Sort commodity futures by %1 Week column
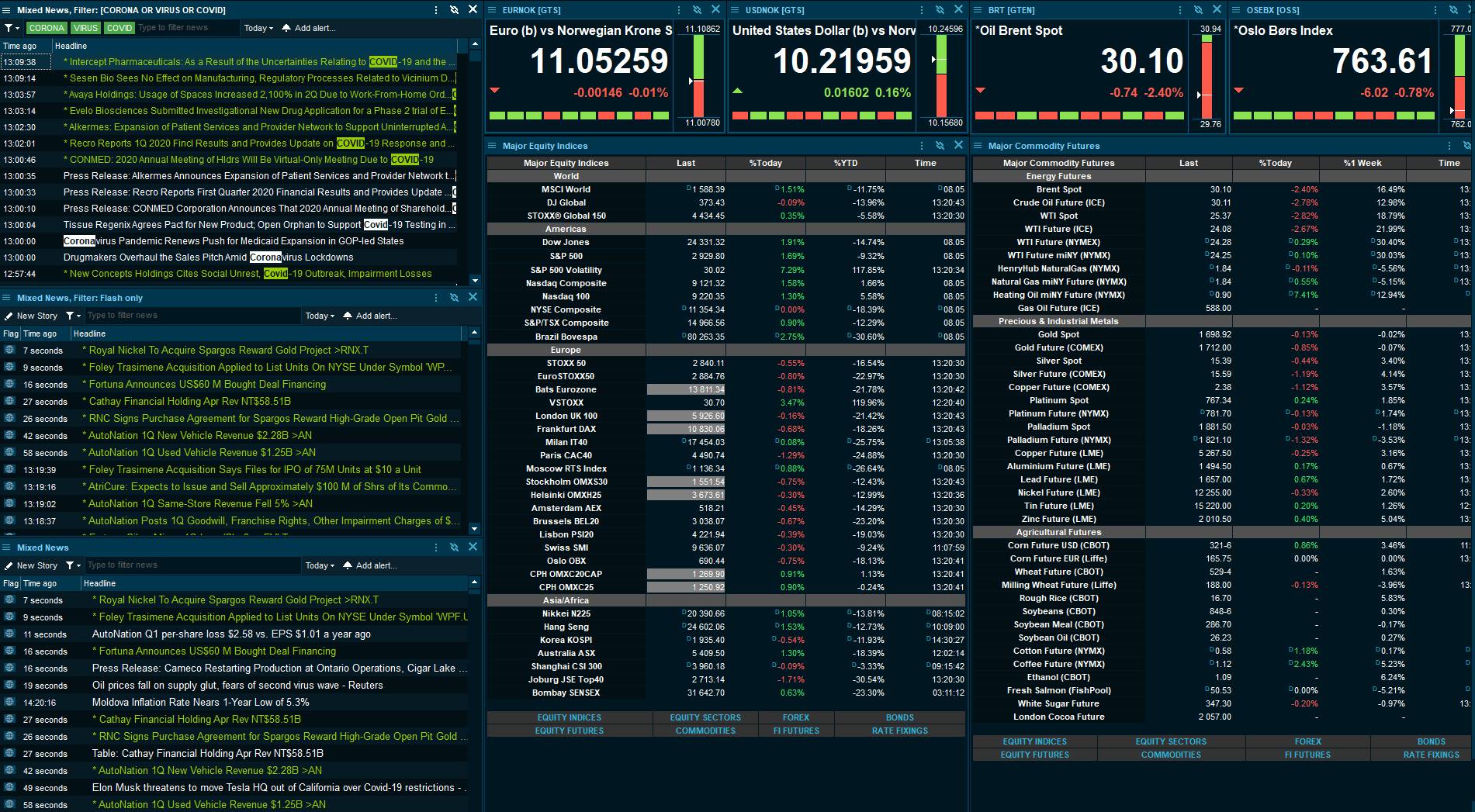The image size is (1475, 812). pyautogui.click(x=1362, y=163)
